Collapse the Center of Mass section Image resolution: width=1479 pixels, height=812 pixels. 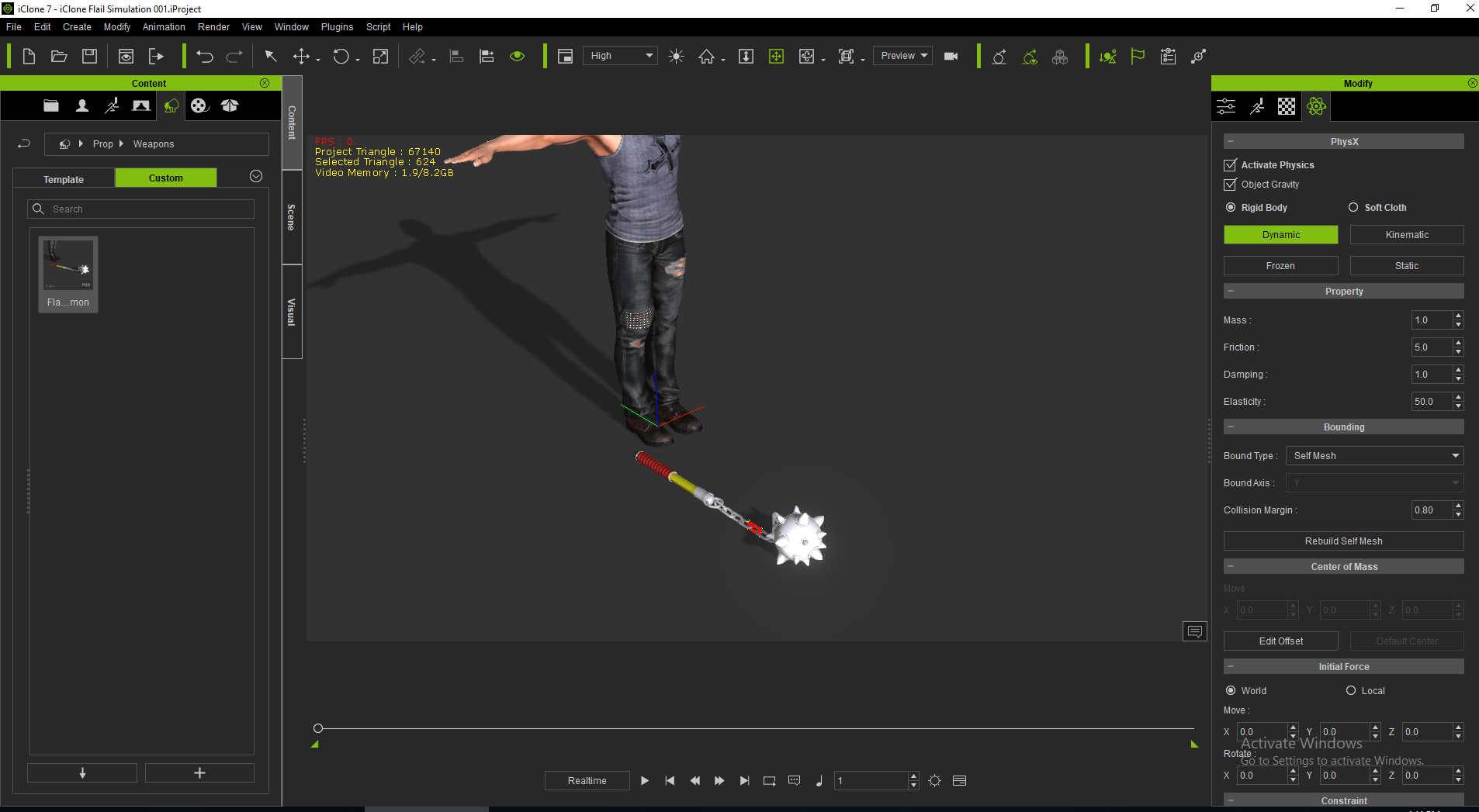pos(1231,566)
